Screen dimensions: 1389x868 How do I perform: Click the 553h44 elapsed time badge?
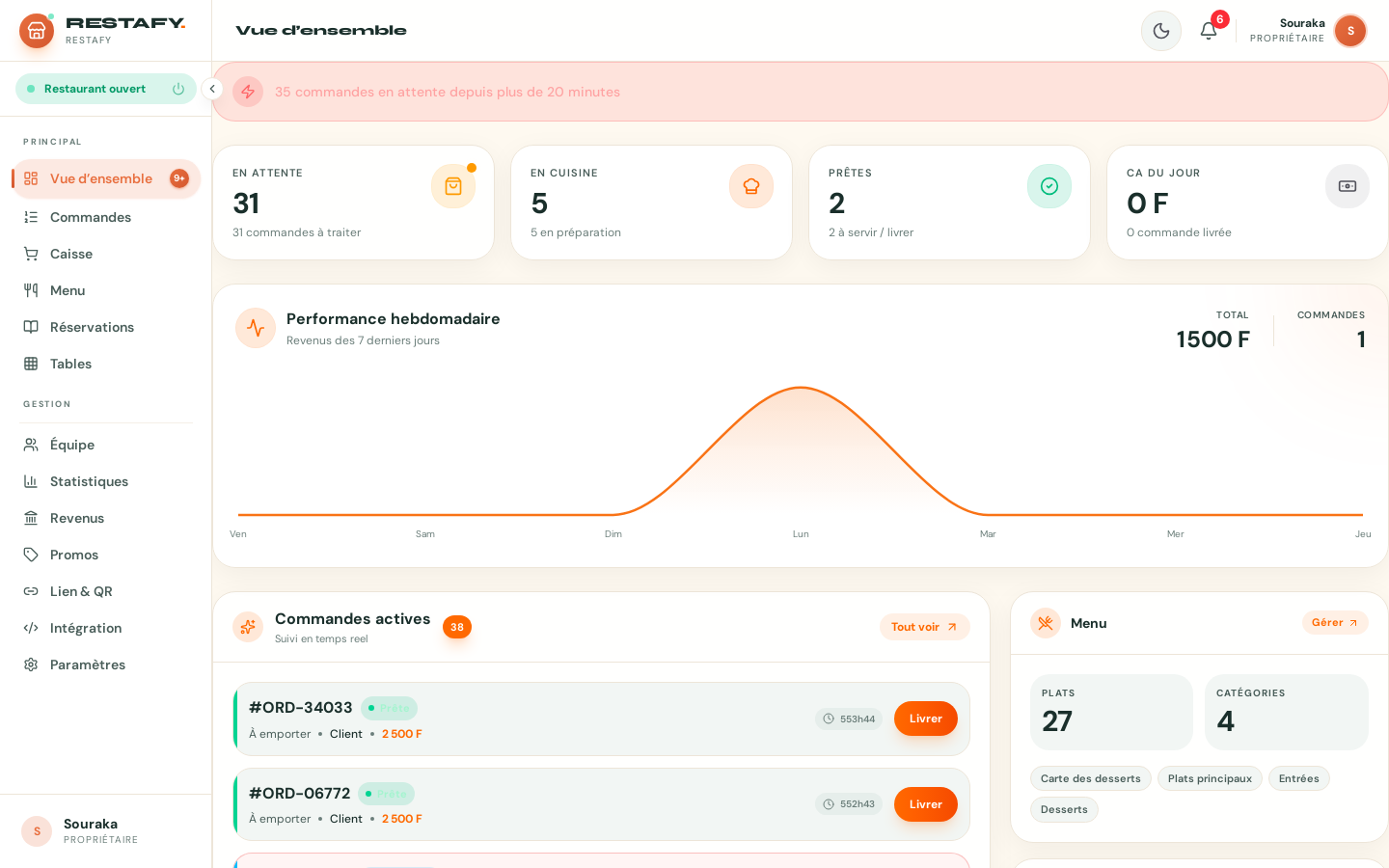pos(849,719)
